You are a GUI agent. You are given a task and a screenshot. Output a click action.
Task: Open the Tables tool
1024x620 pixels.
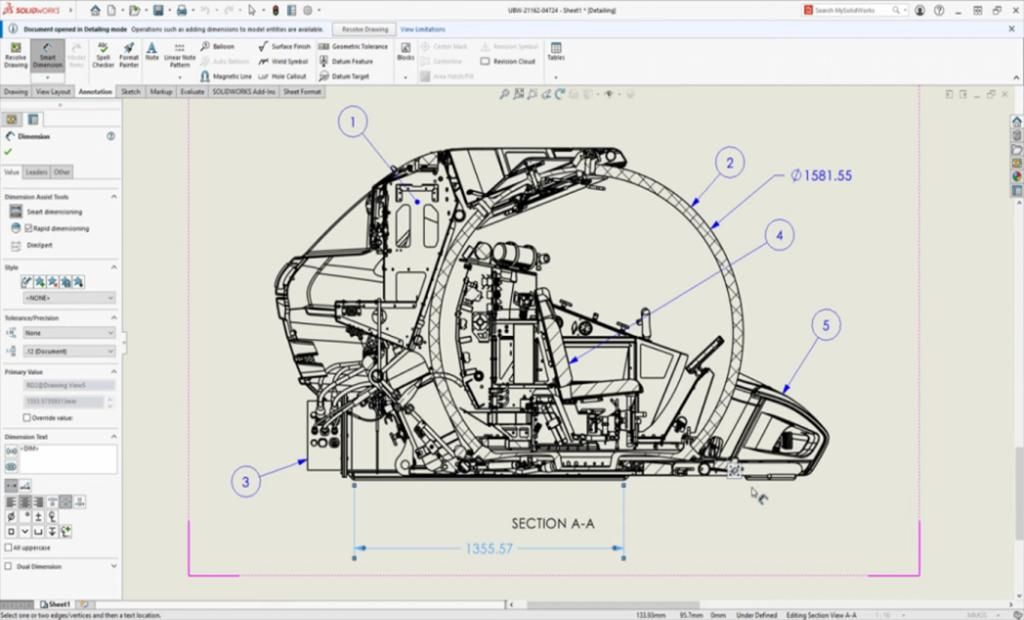[x=556, y=52]
